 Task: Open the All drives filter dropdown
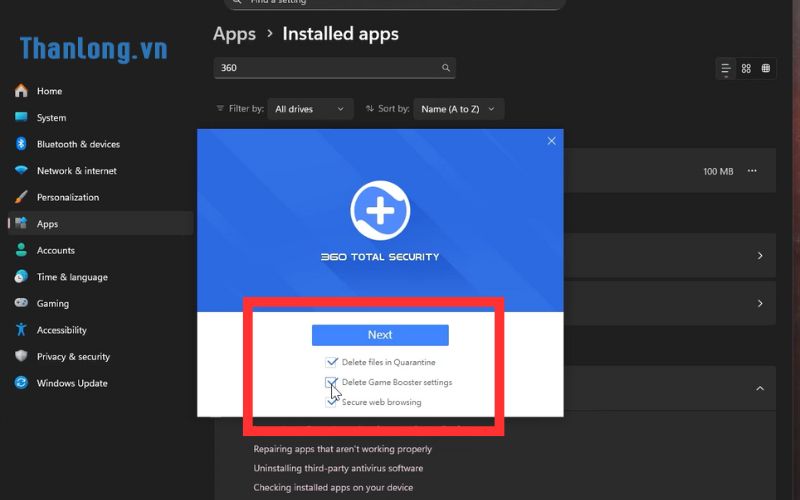click(x=310, y=109)
